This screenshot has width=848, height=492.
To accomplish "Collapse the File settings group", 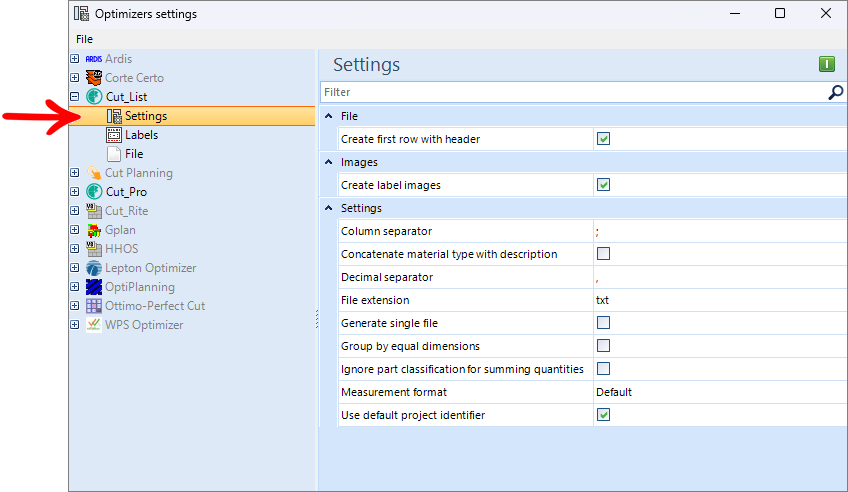I will pyautogui.click(x=328, y=116).
